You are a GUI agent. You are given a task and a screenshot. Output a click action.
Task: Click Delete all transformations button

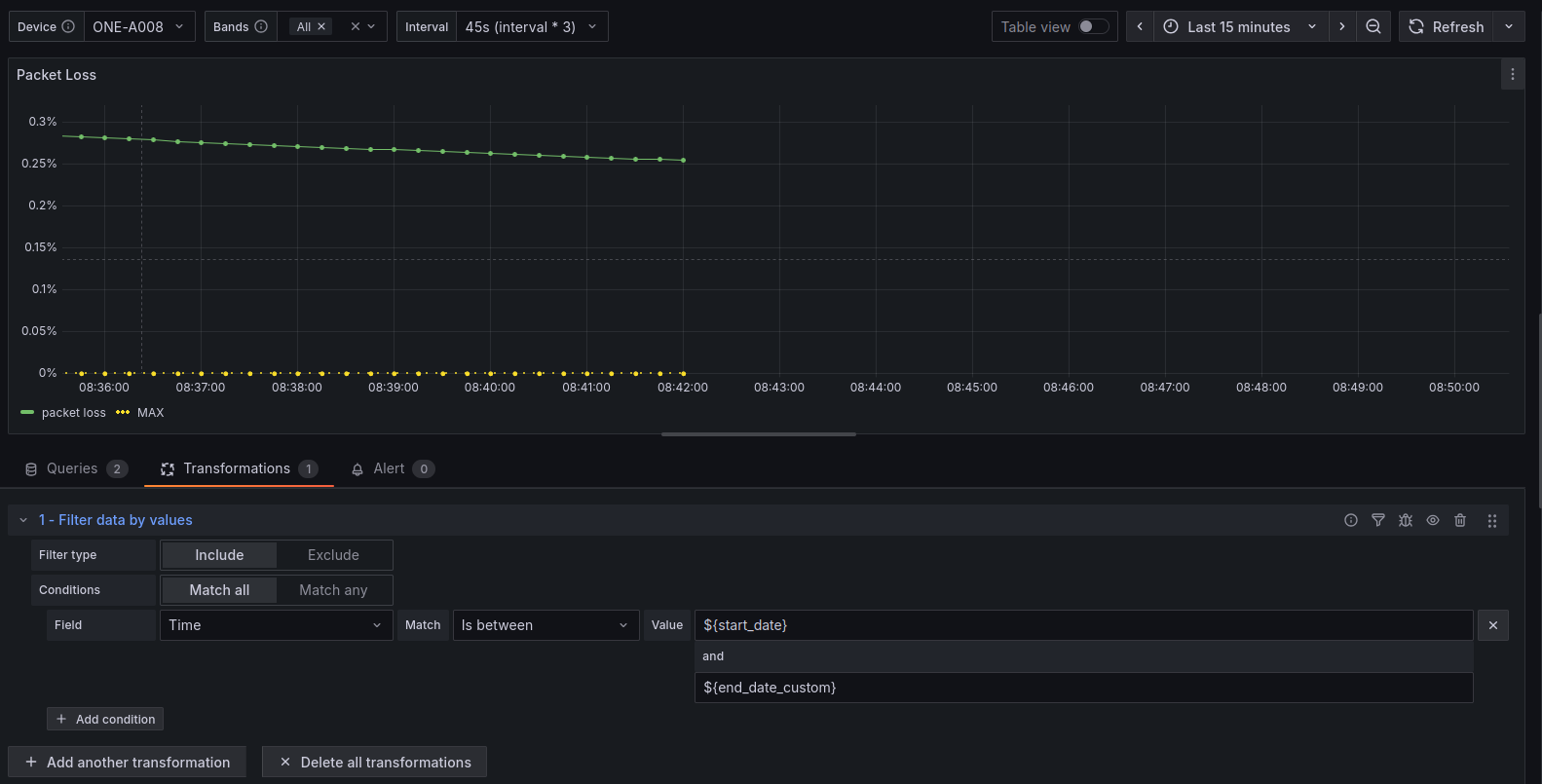point(375,762)
